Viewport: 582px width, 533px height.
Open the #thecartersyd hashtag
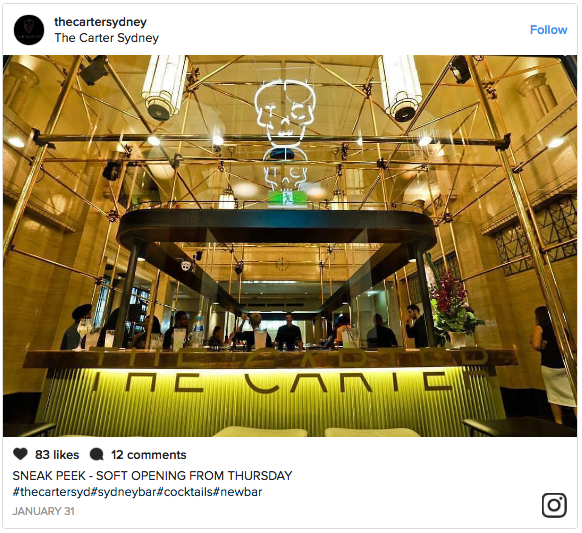click(x=52, y=492)
